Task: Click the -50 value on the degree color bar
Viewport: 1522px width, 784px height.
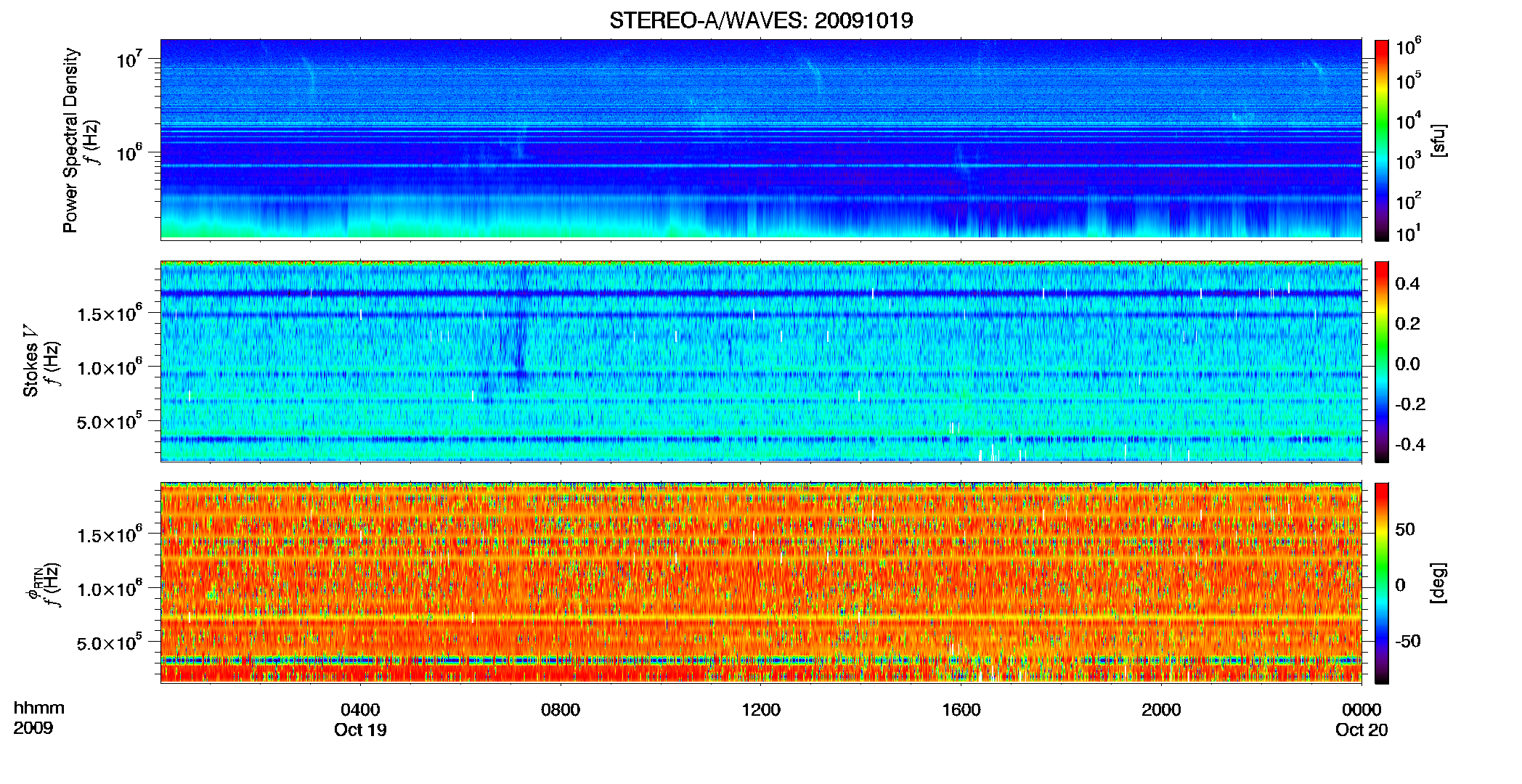Action: (x=1408, y=641)
